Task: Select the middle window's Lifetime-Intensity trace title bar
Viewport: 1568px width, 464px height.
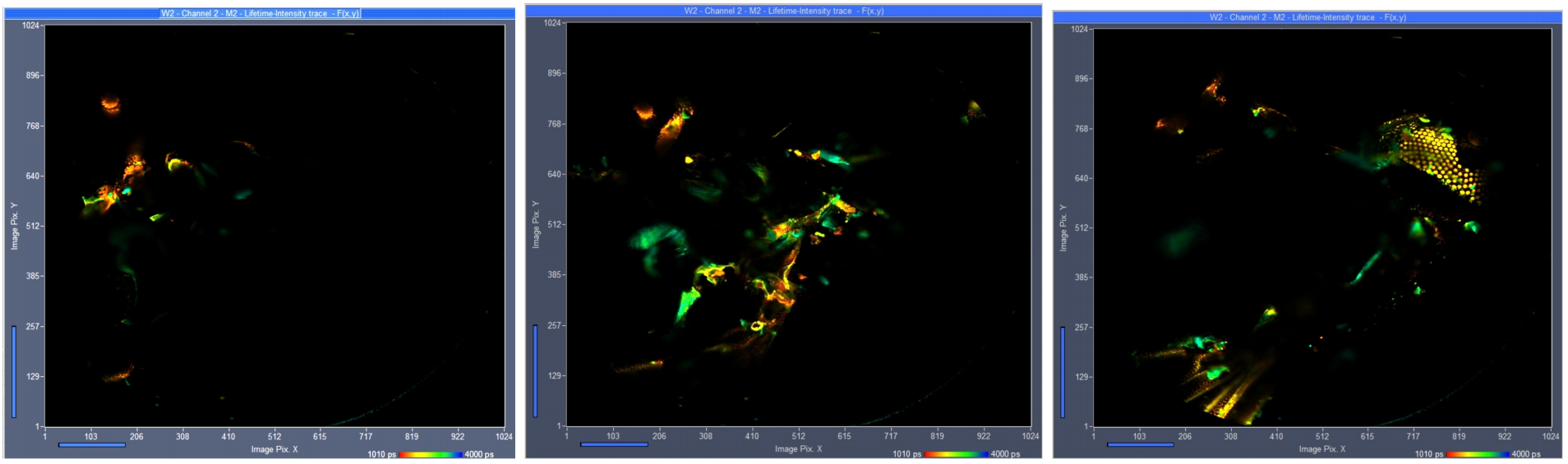Action: point(783,11)
